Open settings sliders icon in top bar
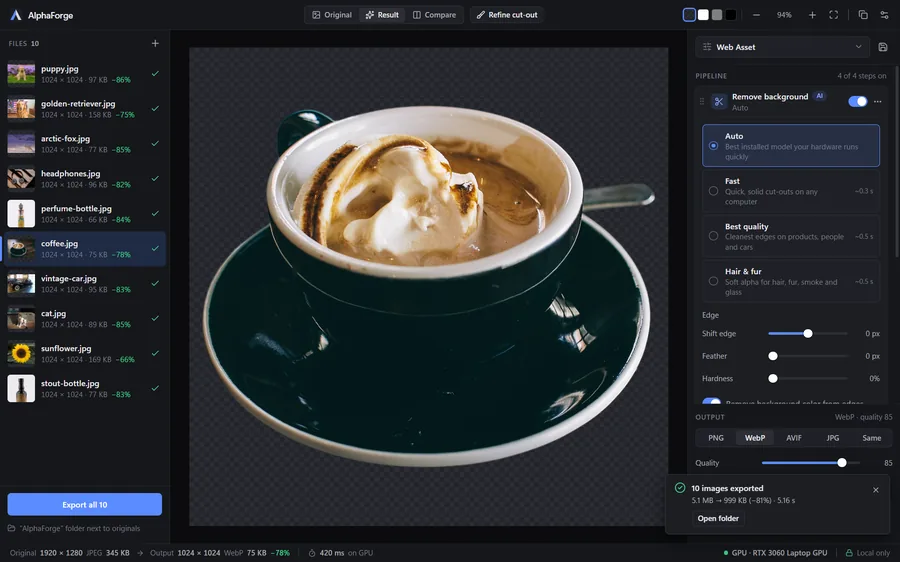900x562 pixels. 885,15
